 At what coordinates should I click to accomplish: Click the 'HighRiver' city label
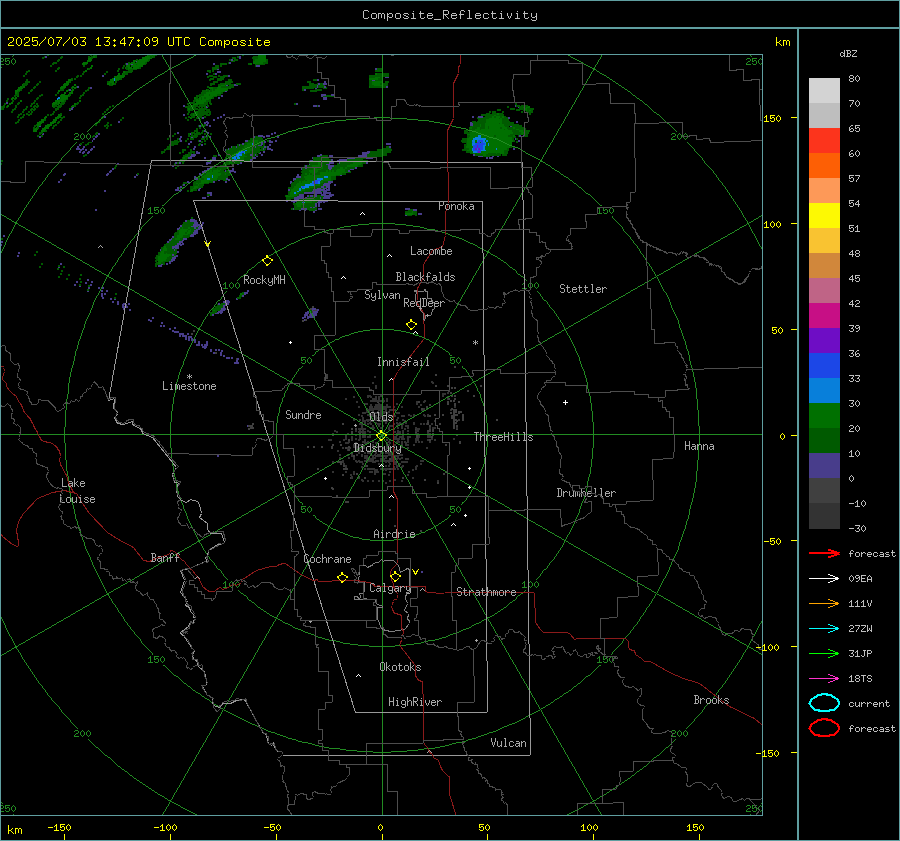[415, 702]
